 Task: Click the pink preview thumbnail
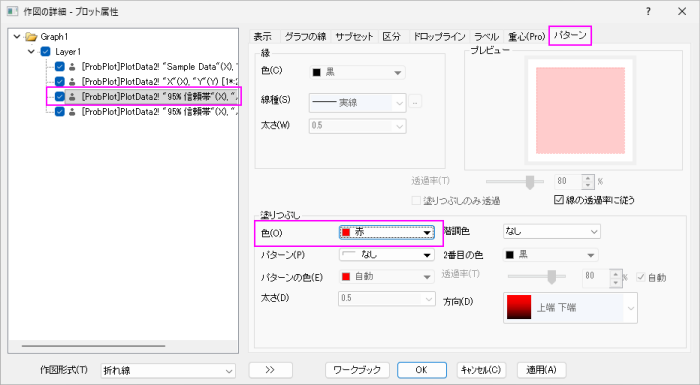pyautogui.click(x=580, y=110)
